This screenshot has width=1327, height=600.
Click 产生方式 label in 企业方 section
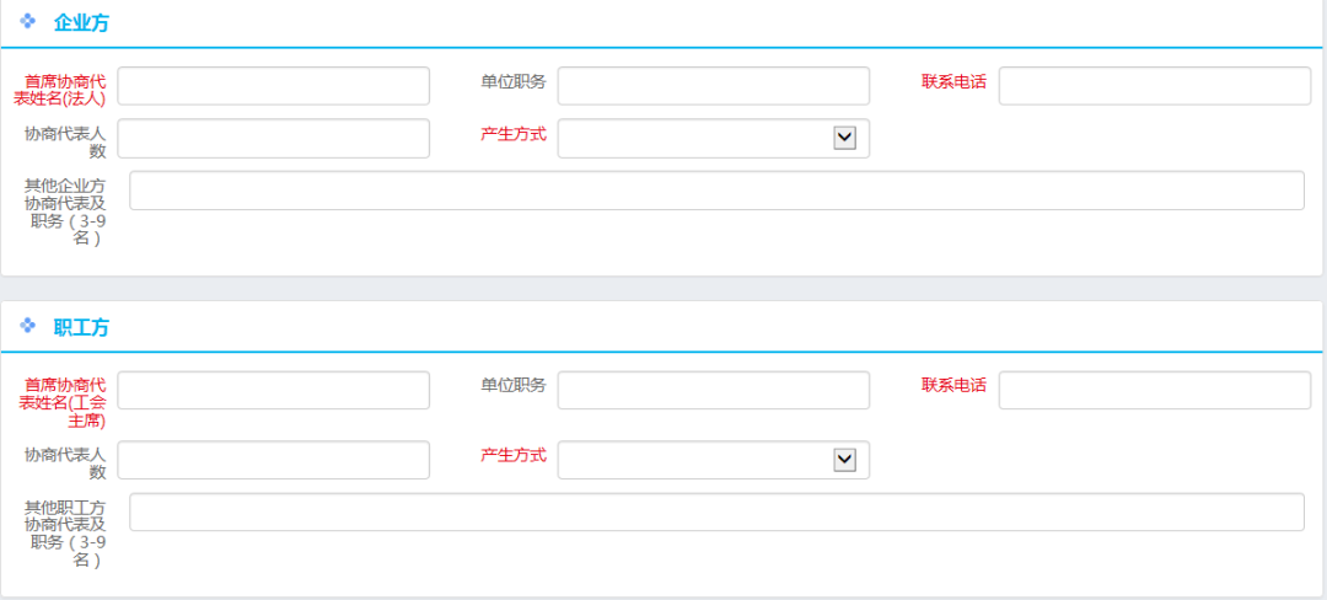click(x=513, y=134)
